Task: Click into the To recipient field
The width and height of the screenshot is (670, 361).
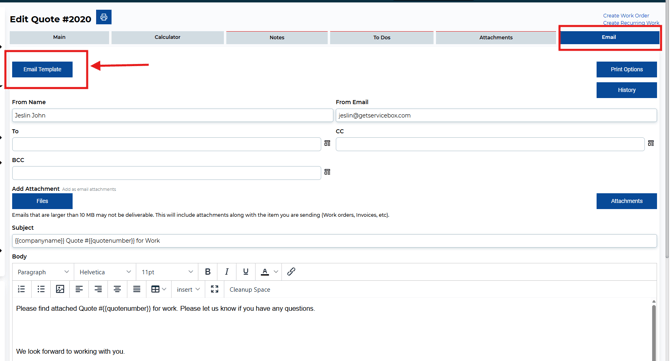Action: tap(166, 144)
